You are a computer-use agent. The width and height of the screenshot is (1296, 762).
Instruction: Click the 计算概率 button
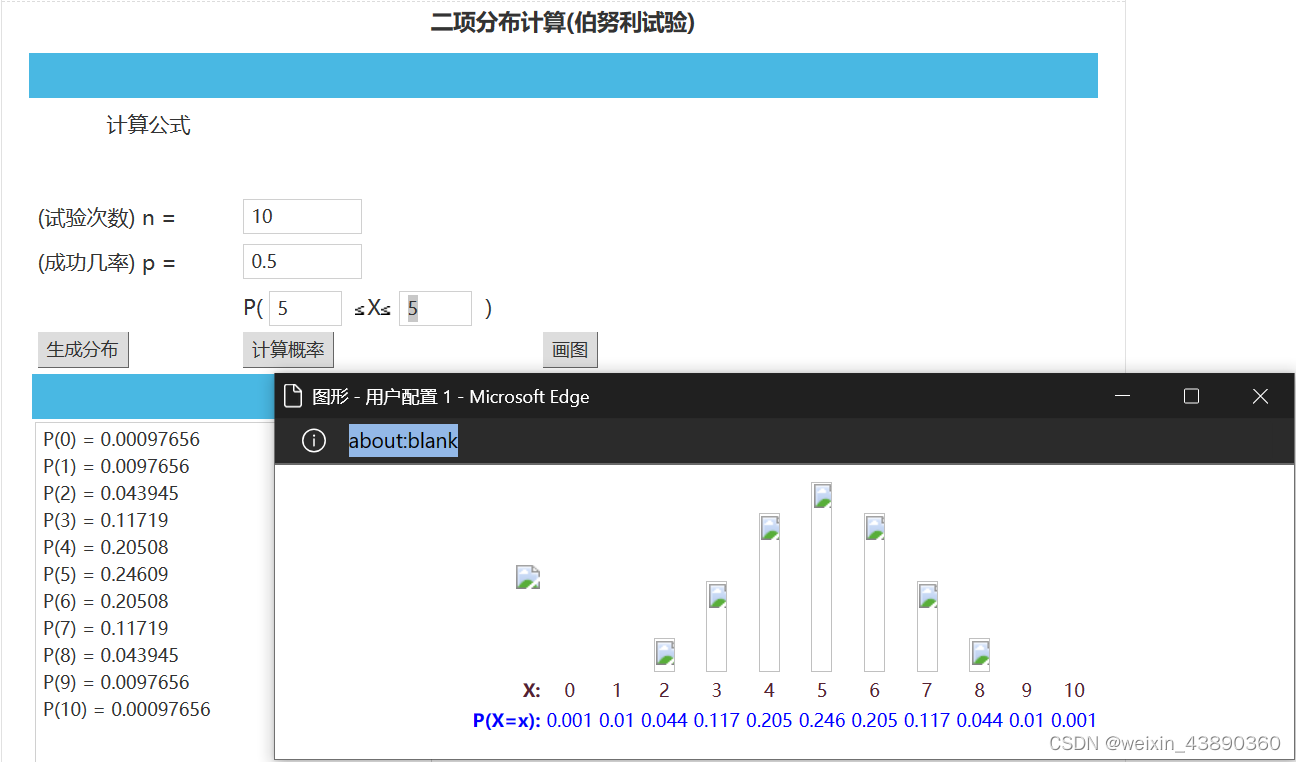(288, 349)
